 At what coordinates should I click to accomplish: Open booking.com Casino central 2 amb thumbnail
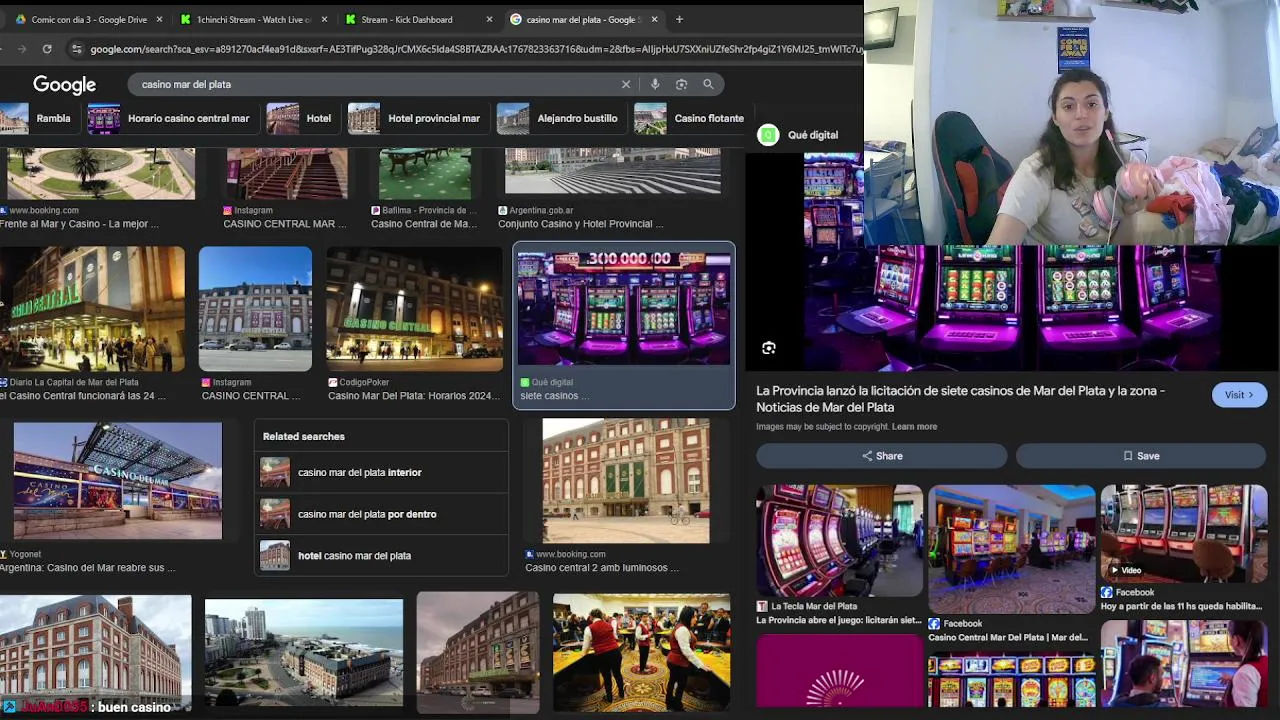[626, 481]
